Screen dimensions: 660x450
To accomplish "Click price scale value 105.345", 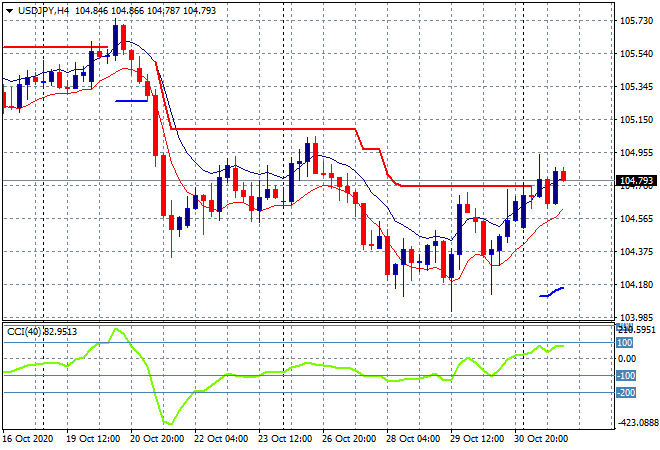I will tap(636, 86).
